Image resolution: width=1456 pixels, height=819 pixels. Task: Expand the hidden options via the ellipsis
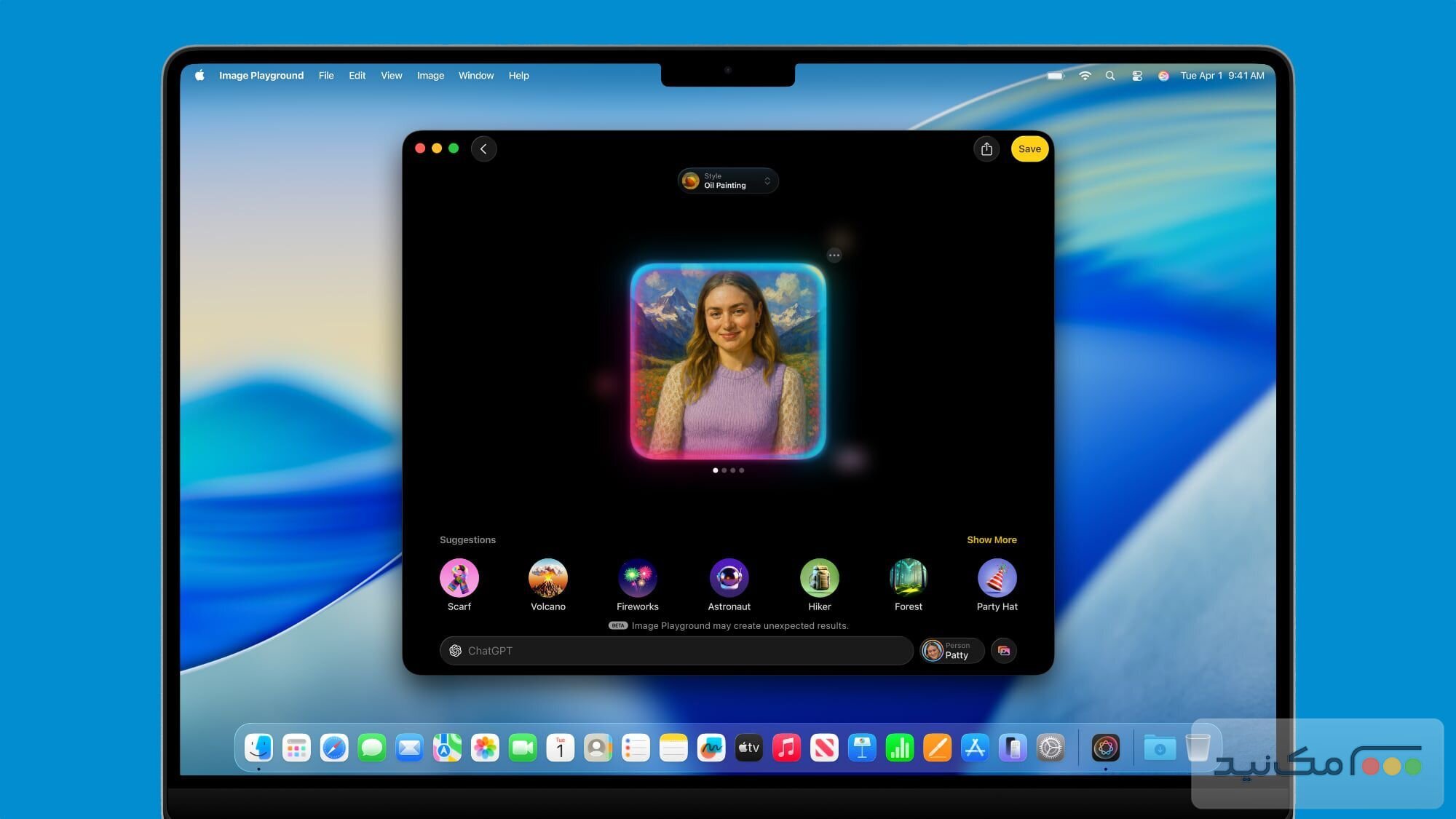(x=834, y=255)
